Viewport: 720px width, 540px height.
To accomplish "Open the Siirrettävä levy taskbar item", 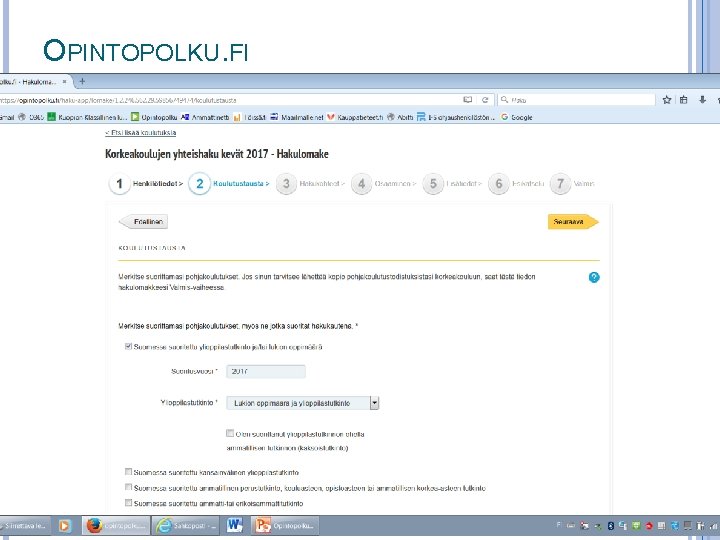I will [x=24, y=526].
